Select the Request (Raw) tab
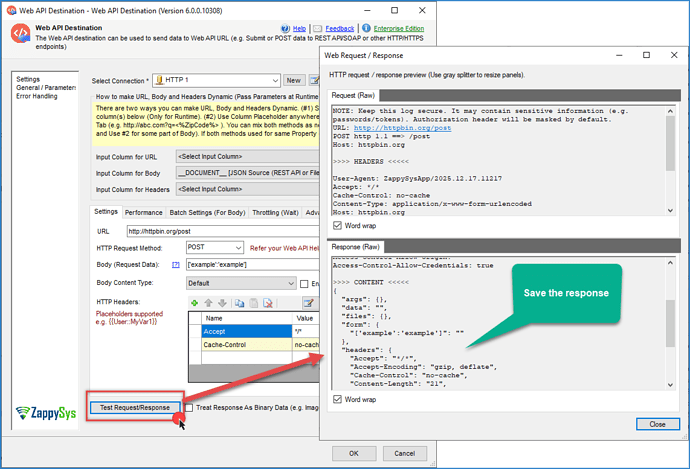The height and width of the screenshot is (469, 690). coord(353,95)
